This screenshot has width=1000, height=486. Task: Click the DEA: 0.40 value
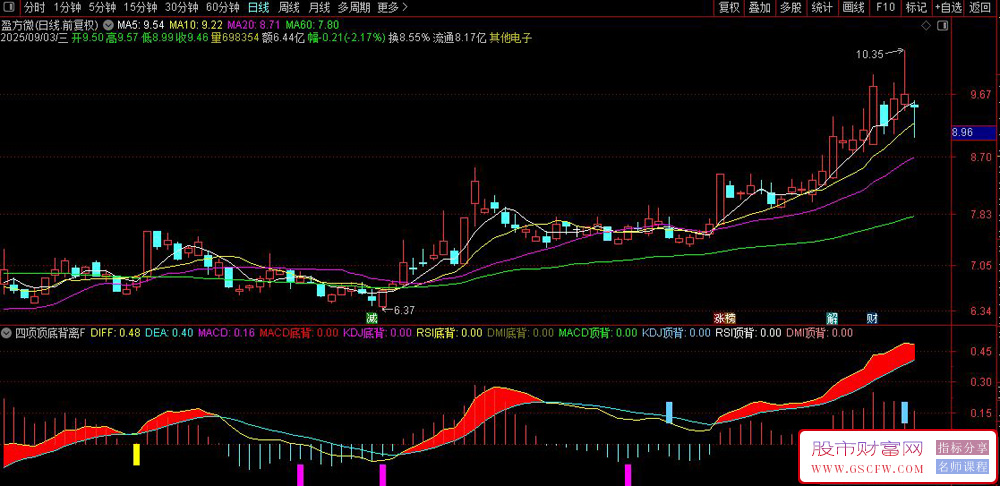169,332
